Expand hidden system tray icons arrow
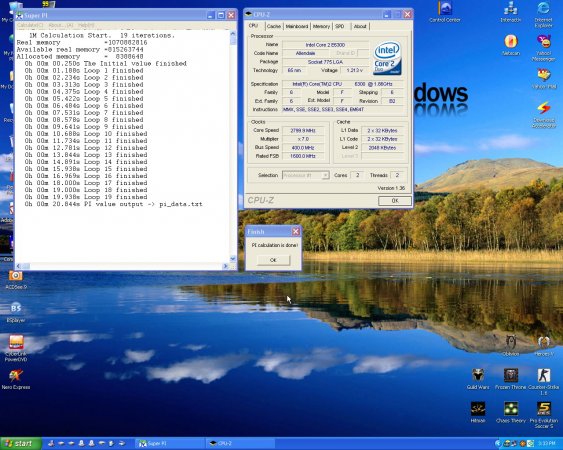 [x=497, y=444]
